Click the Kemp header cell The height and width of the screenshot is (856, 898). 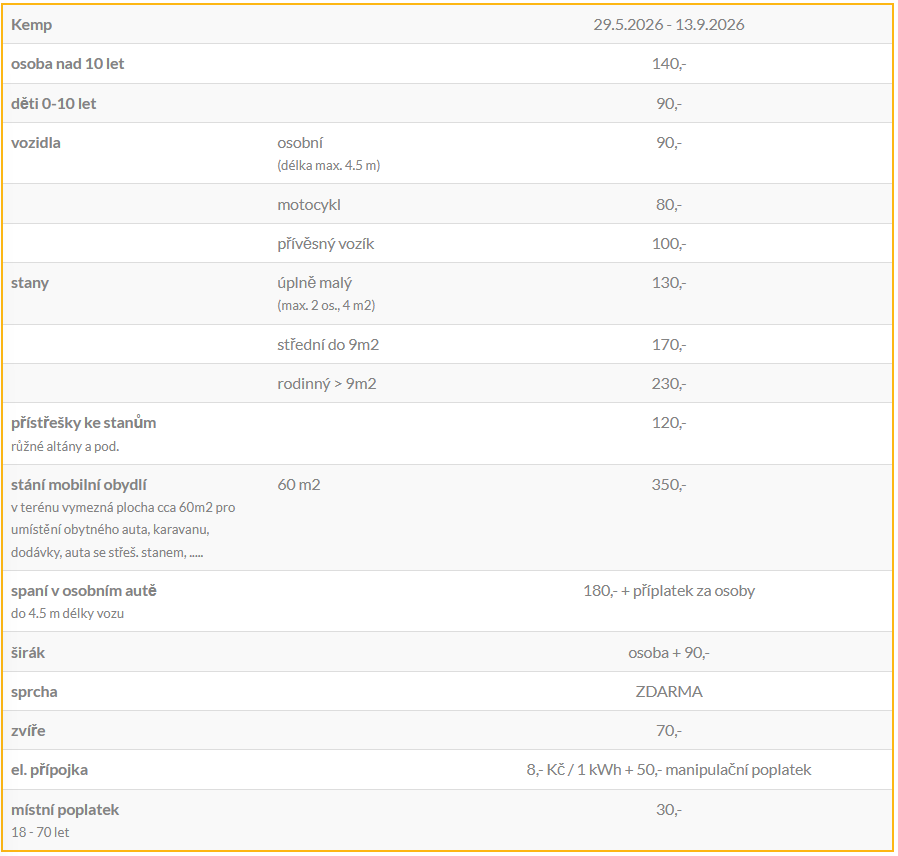32,25
